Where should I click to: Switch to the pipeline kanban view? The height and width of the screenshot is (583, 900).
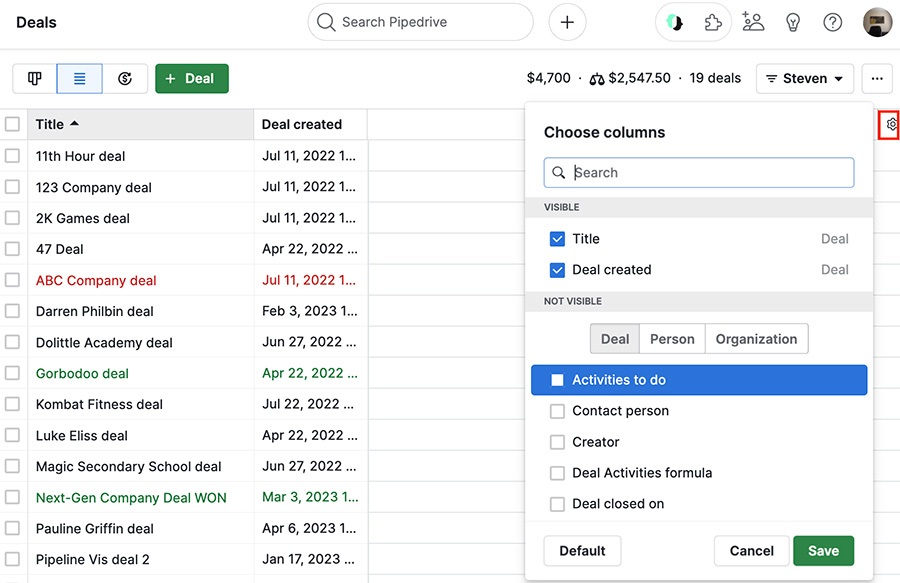point(35,77)
